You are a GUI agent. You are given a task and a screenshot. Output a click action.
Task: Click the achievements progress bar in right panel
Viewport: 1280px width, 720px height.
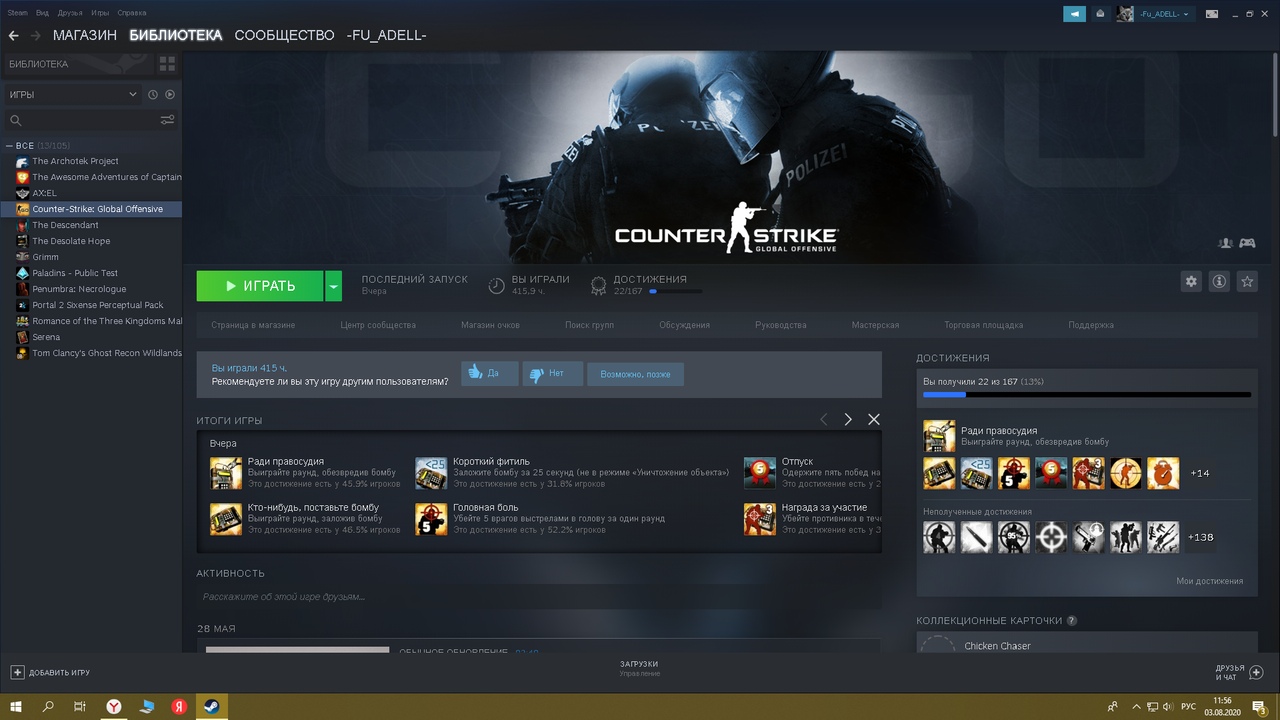pyautogui.click(x=1087, y=395)
